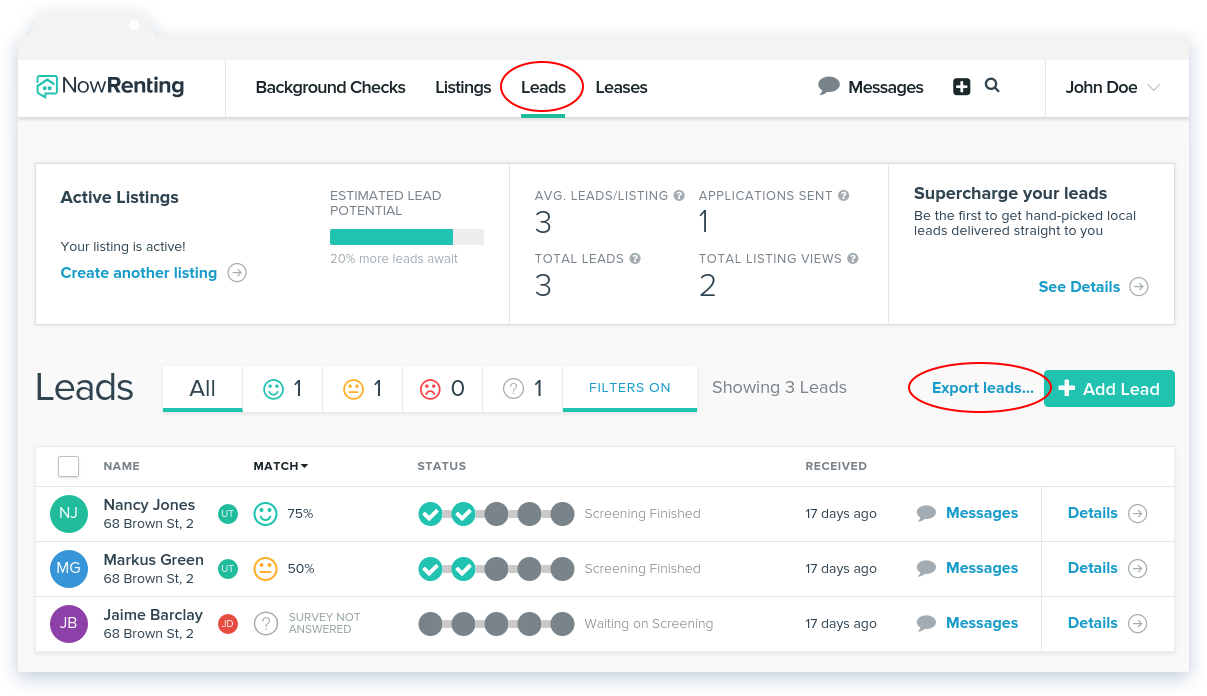Screen dimensions: 1207x696
Task: Click question mark icon on Jaime Barclay row
Action: (265, 624)
